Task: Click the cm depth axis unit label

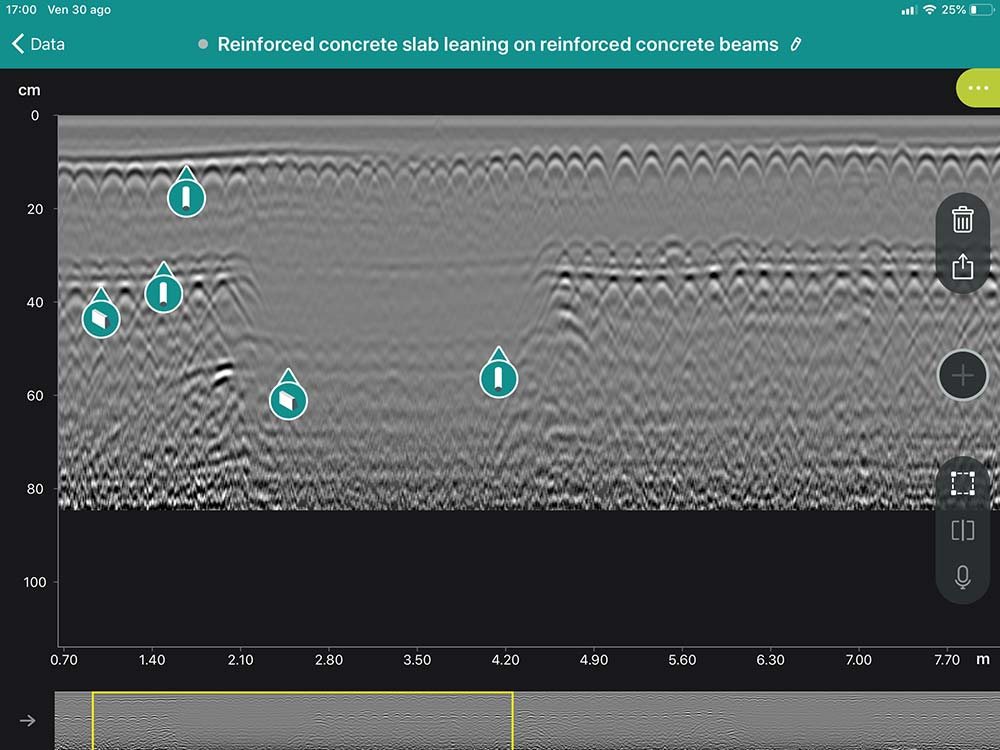Action: 29,90
